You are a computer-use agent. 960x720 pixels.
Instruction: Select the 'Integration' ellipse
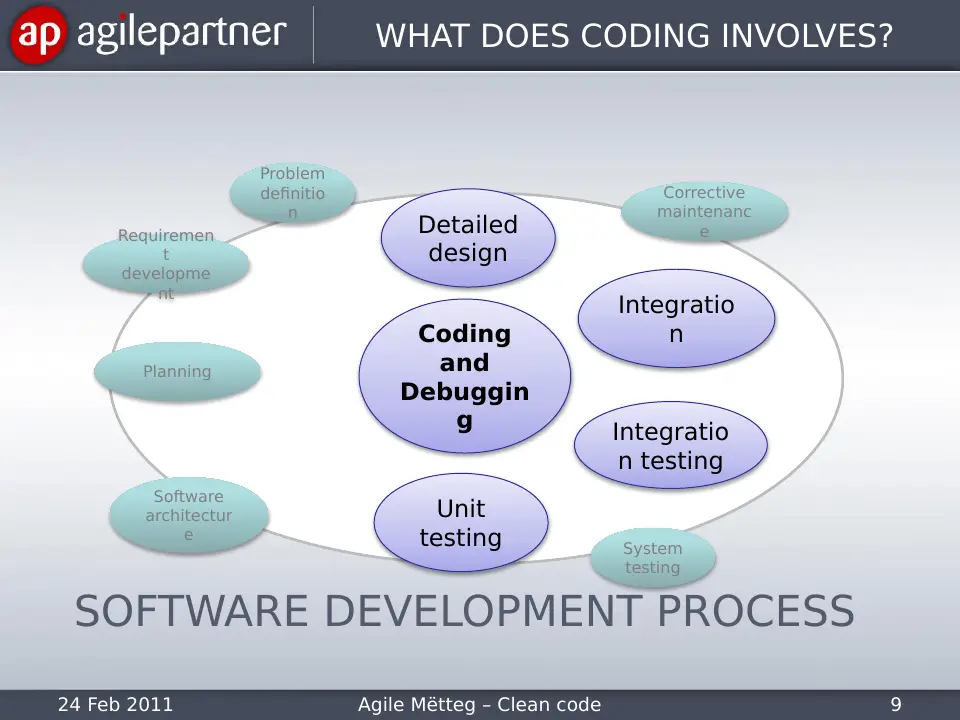pyautogui.click(x=677, y=318)
